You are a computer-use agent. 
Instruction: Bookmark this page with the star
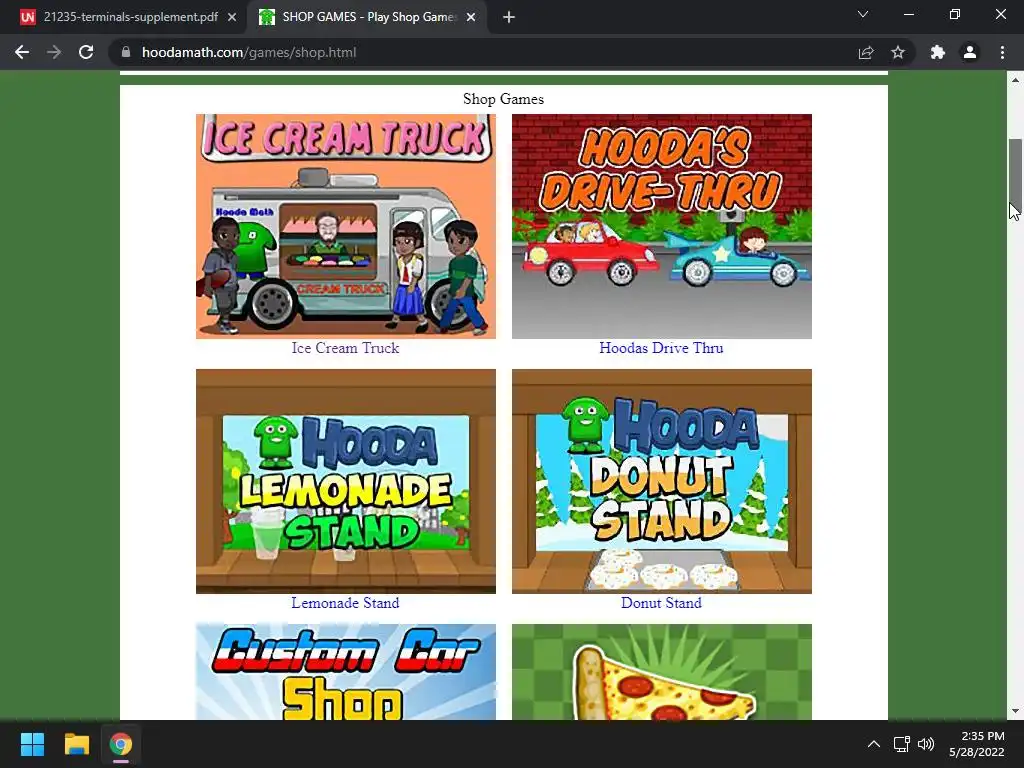898,52
